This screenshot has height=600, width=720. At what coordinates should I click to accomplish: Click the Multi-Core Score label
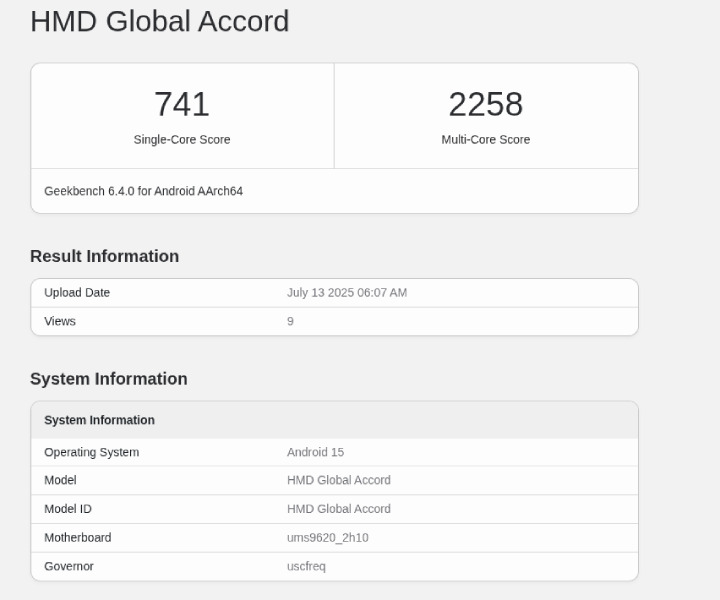click(x=486, y=140)
